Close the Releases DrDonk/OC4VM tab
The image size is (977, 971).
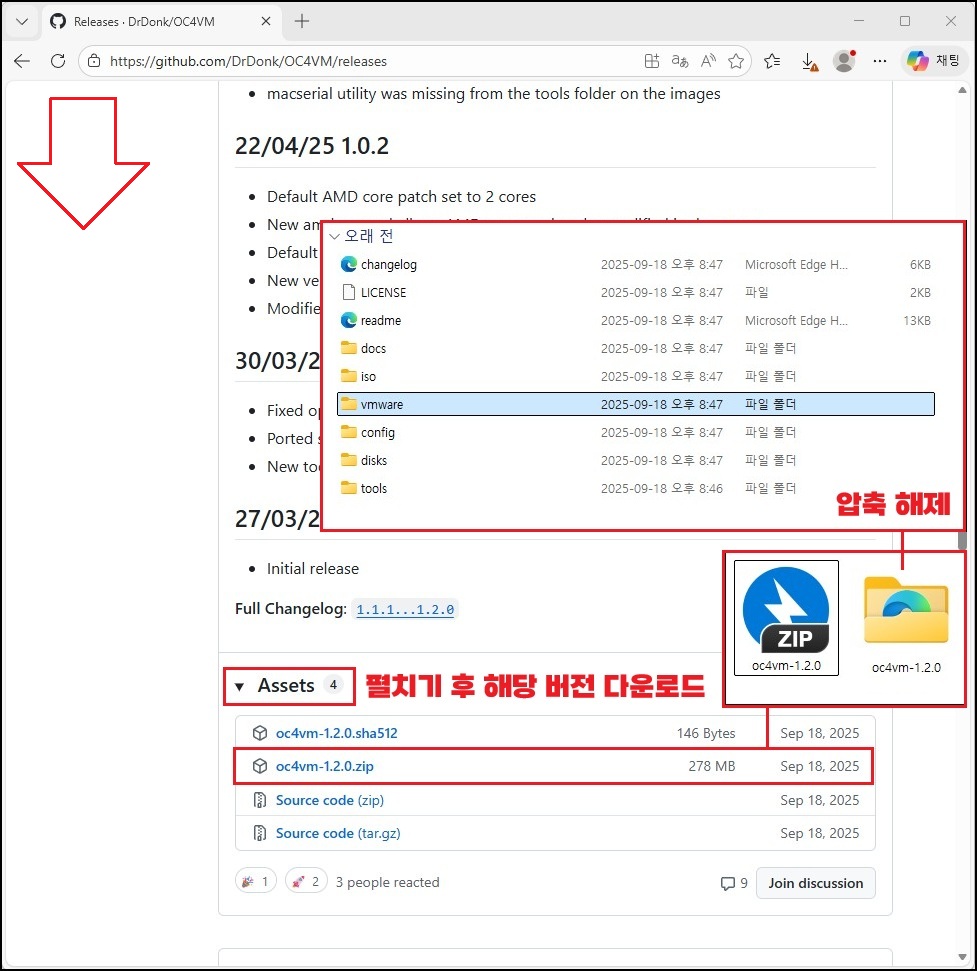(266, 22)
